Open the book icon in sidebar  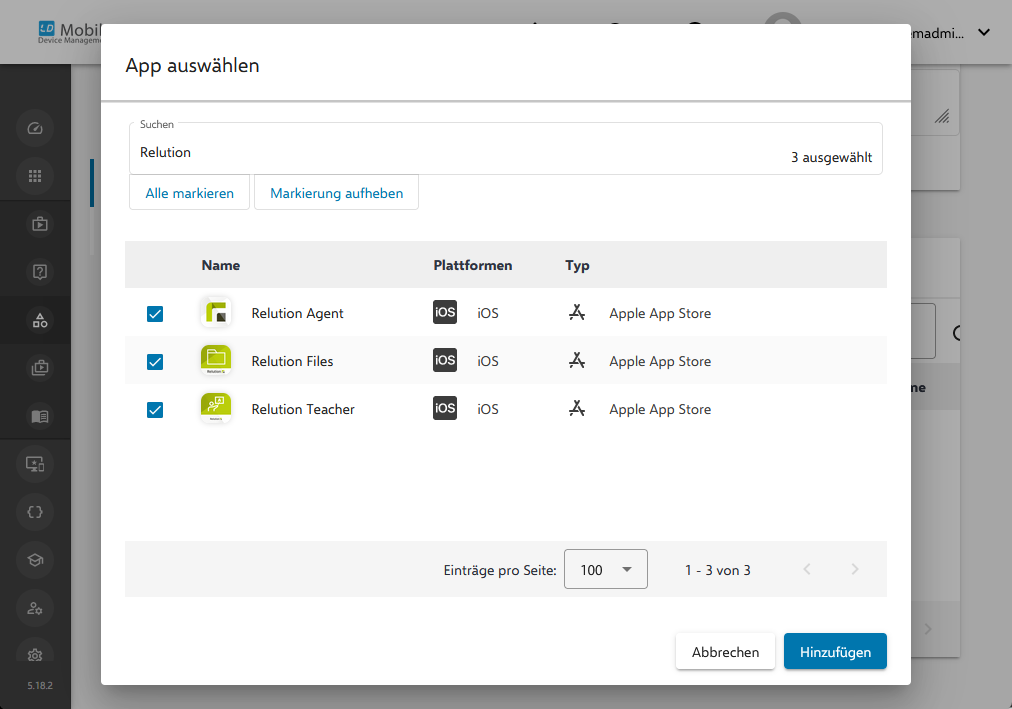point(39,416)
